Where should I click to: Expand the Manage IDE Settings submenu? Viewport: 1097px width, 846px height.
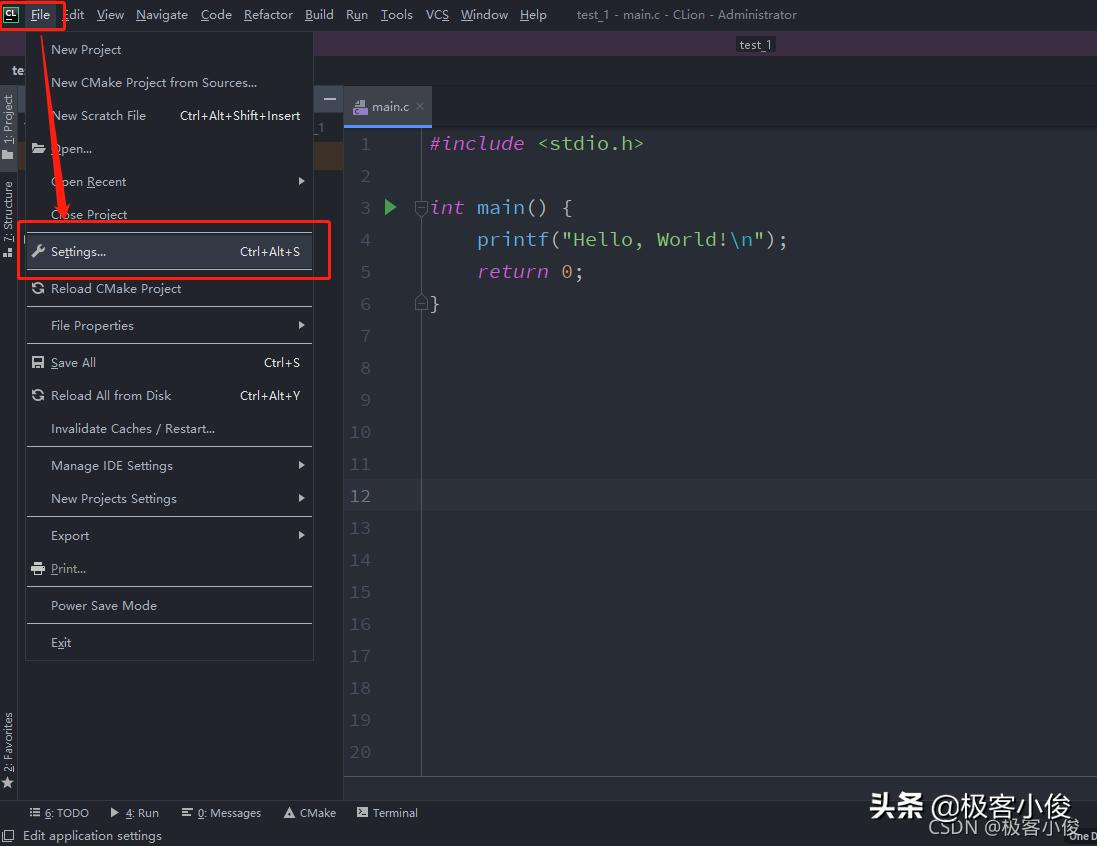pos(110,465)
